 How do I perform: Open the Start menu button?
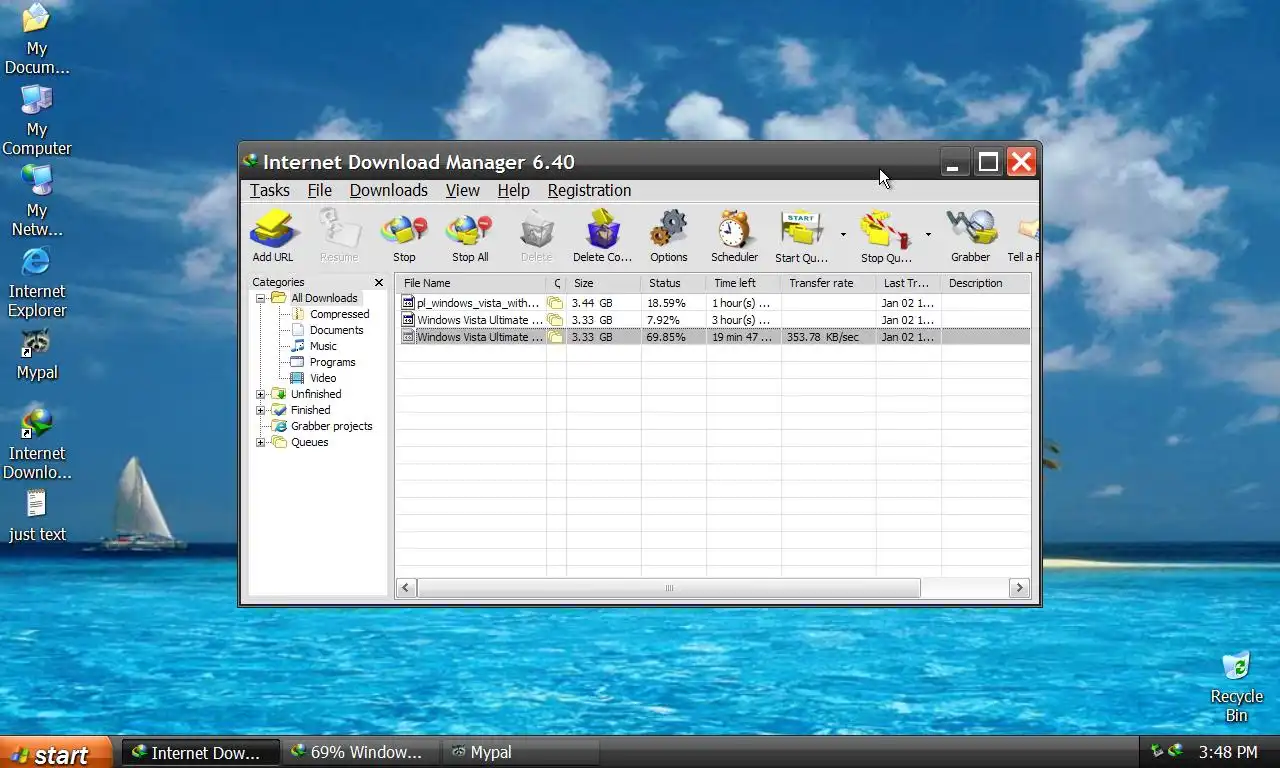tap(56, 753)
